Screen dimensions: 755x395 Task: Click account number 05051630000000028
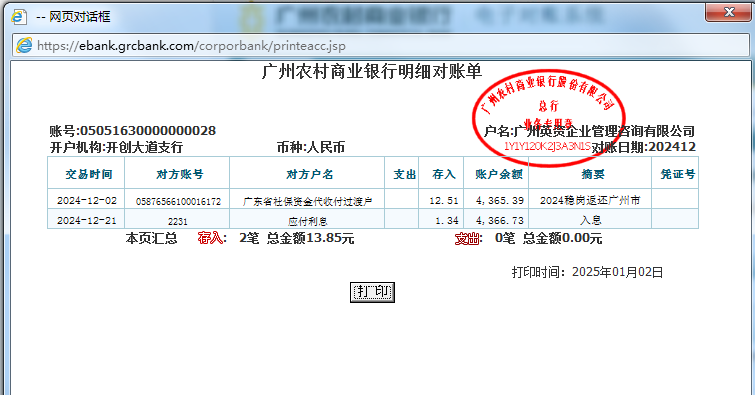click(x=148, y=131)
